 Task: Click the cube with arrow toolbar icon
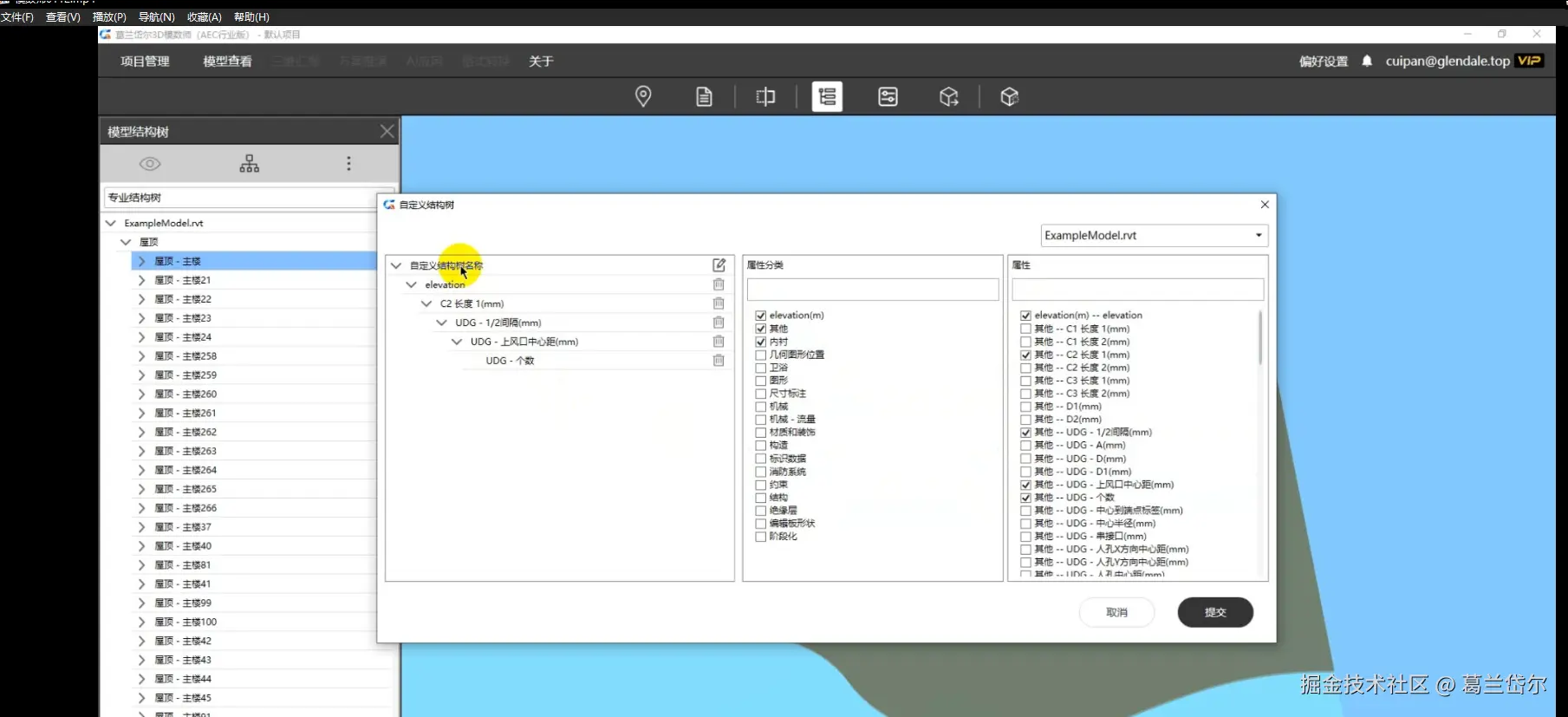coord(949,96)
